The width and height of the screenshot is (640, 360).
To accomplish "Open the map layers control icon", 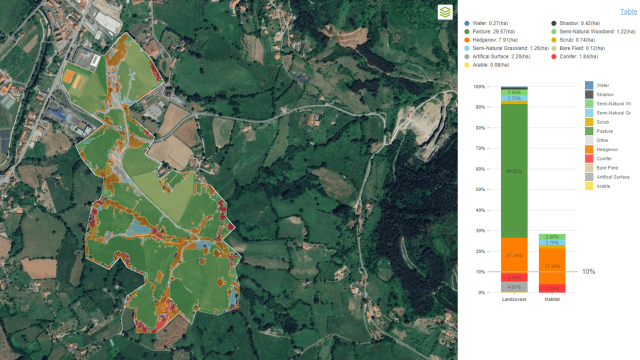I will [445, 12].
